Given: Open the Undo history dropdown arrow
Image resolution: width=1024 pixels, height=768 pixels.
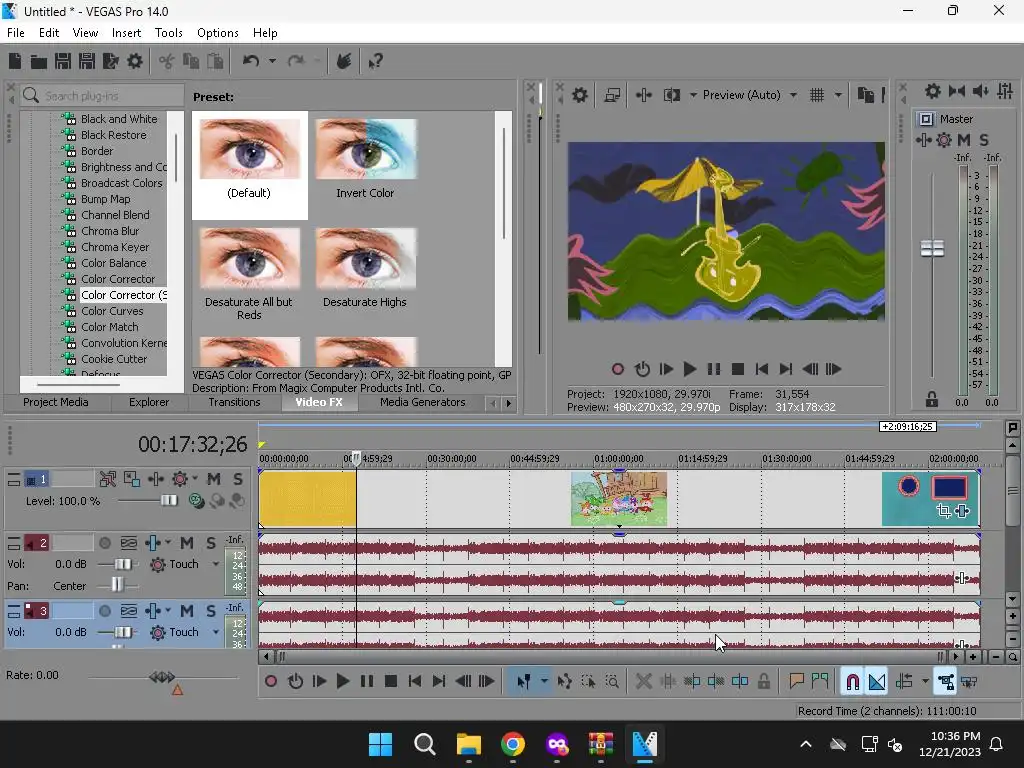Looking at the screenshot, I should click(x=272, y=61).
